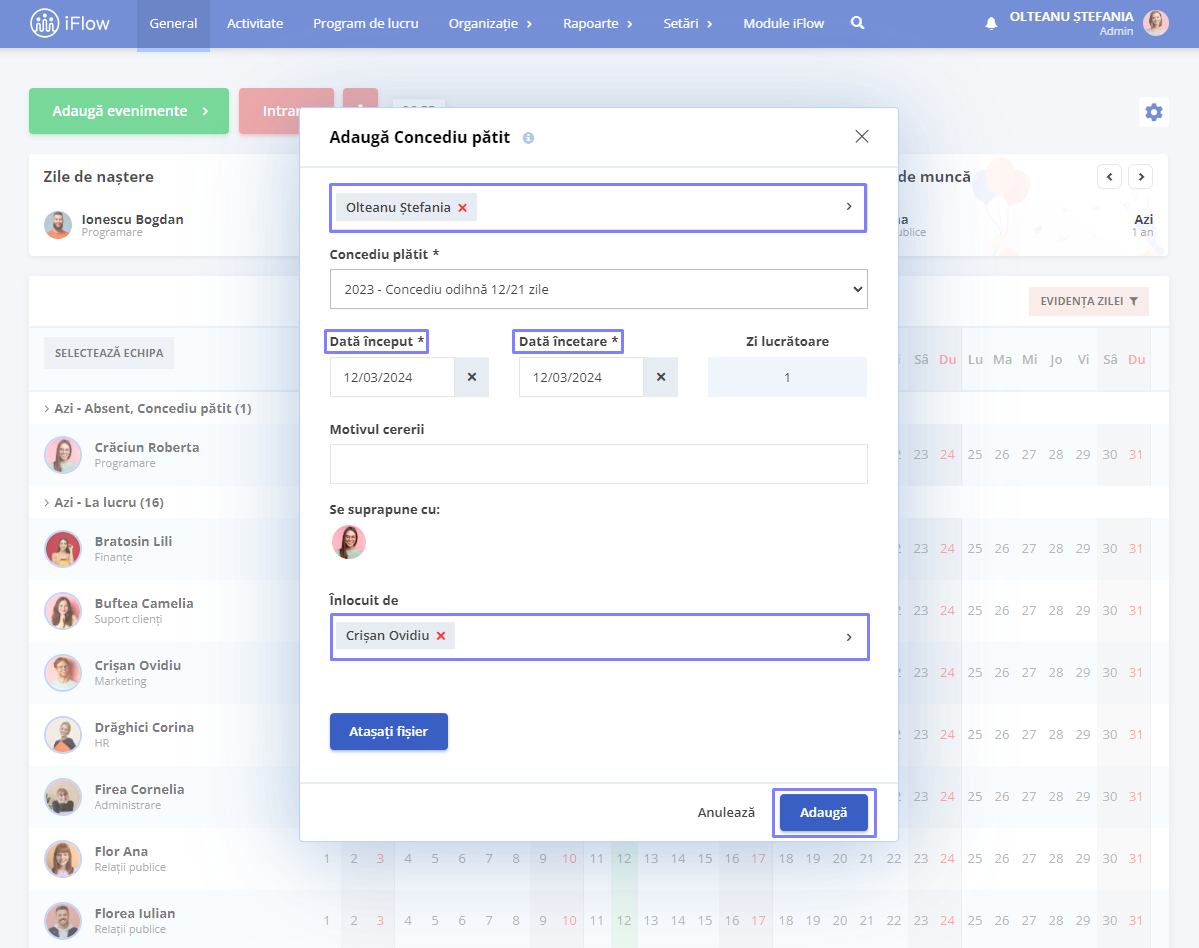Expand the employee selector arrow
Viewport: 1199px width, 948px height.
[x=849, y=206]
